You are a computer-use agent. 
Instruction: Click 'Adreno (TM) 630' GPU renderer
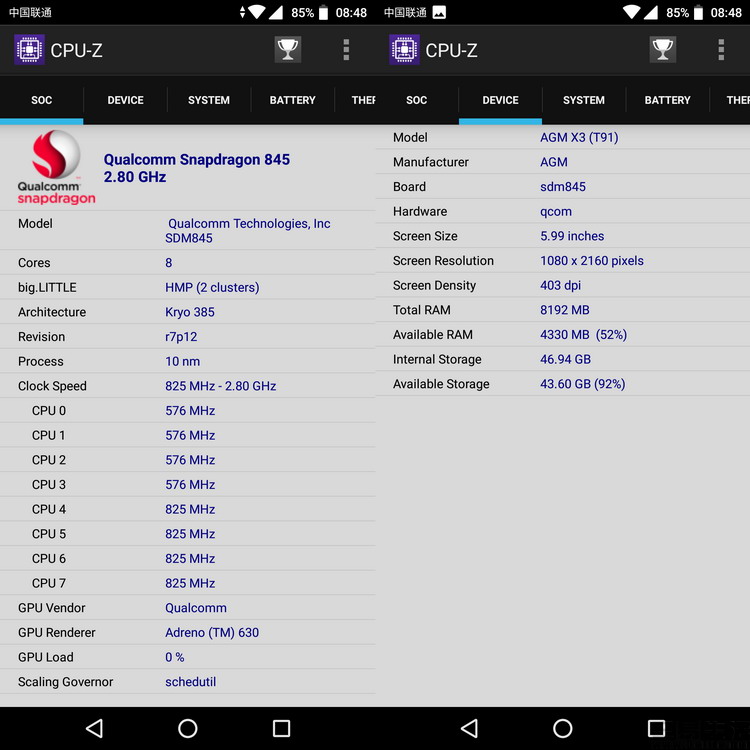click(212, 632)
